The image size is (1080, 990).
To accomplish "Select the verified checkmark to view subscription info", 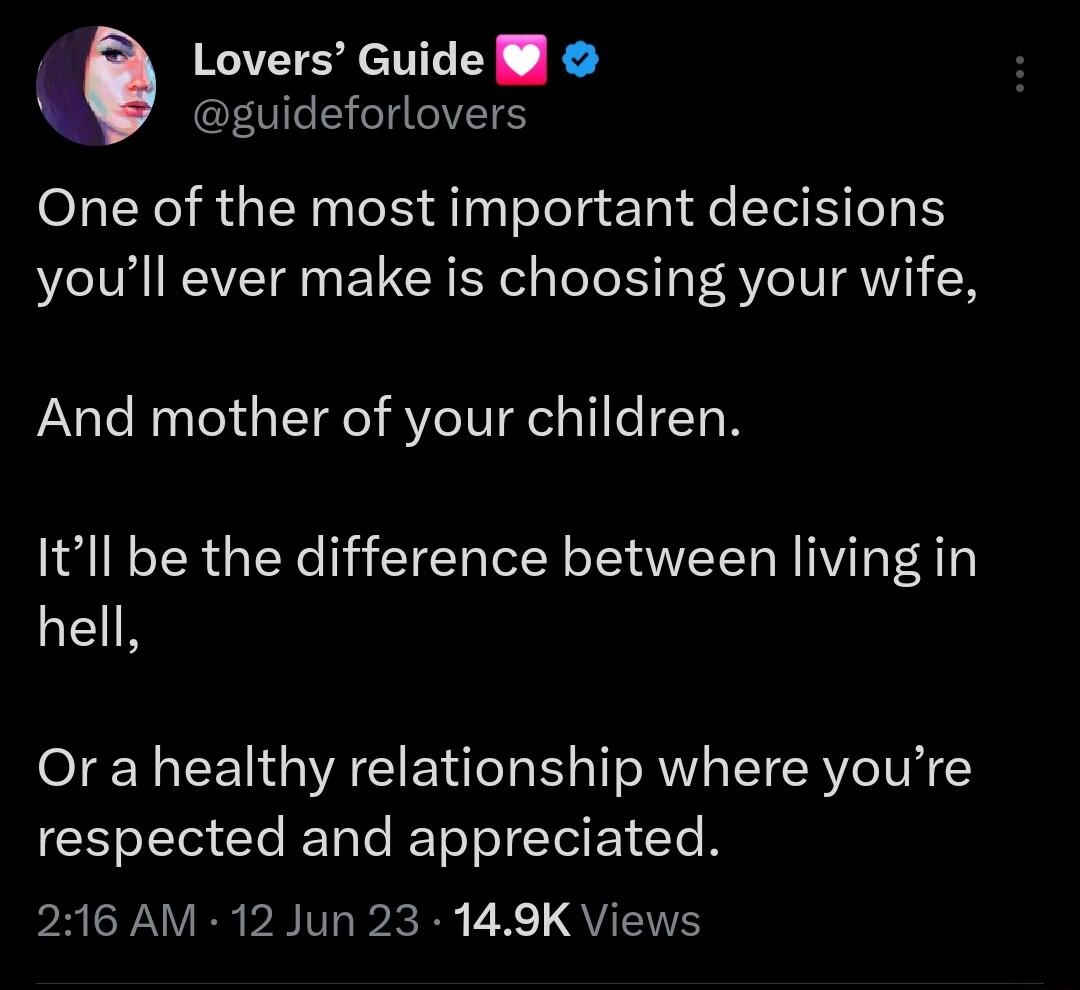I will point(580,58).
